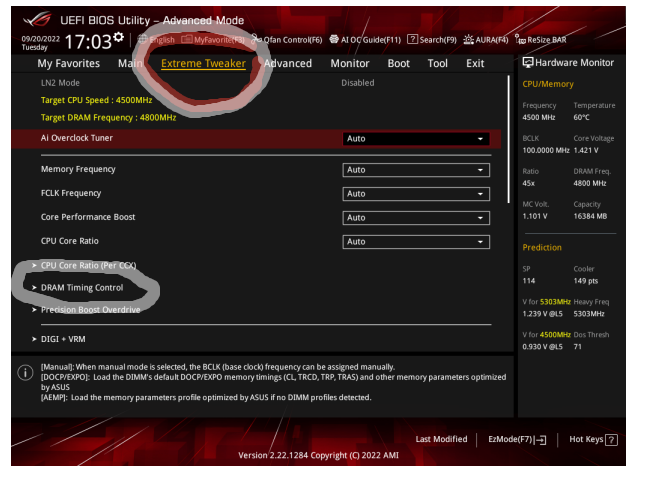
Task: Expand DIGI + VRM submenu
Action: [x=59, y=339]
